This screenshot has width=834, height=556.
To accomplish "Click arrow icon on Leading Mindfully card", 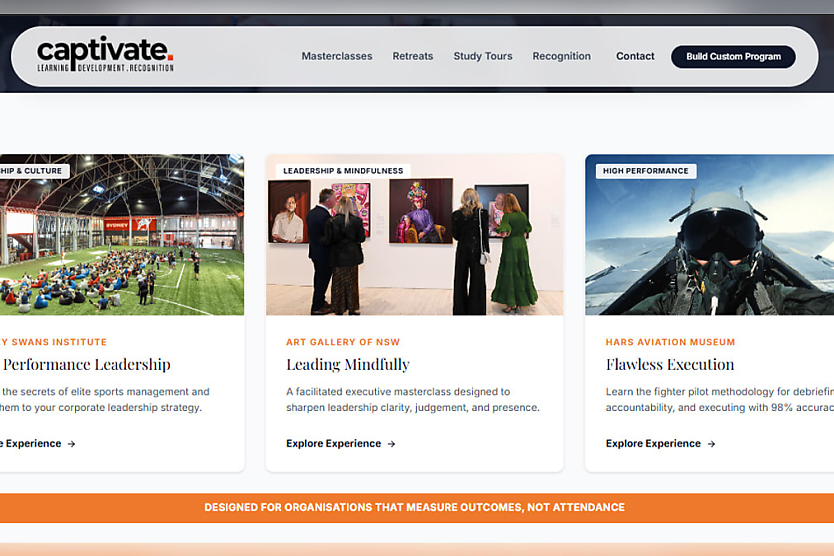I will [391, 444].
